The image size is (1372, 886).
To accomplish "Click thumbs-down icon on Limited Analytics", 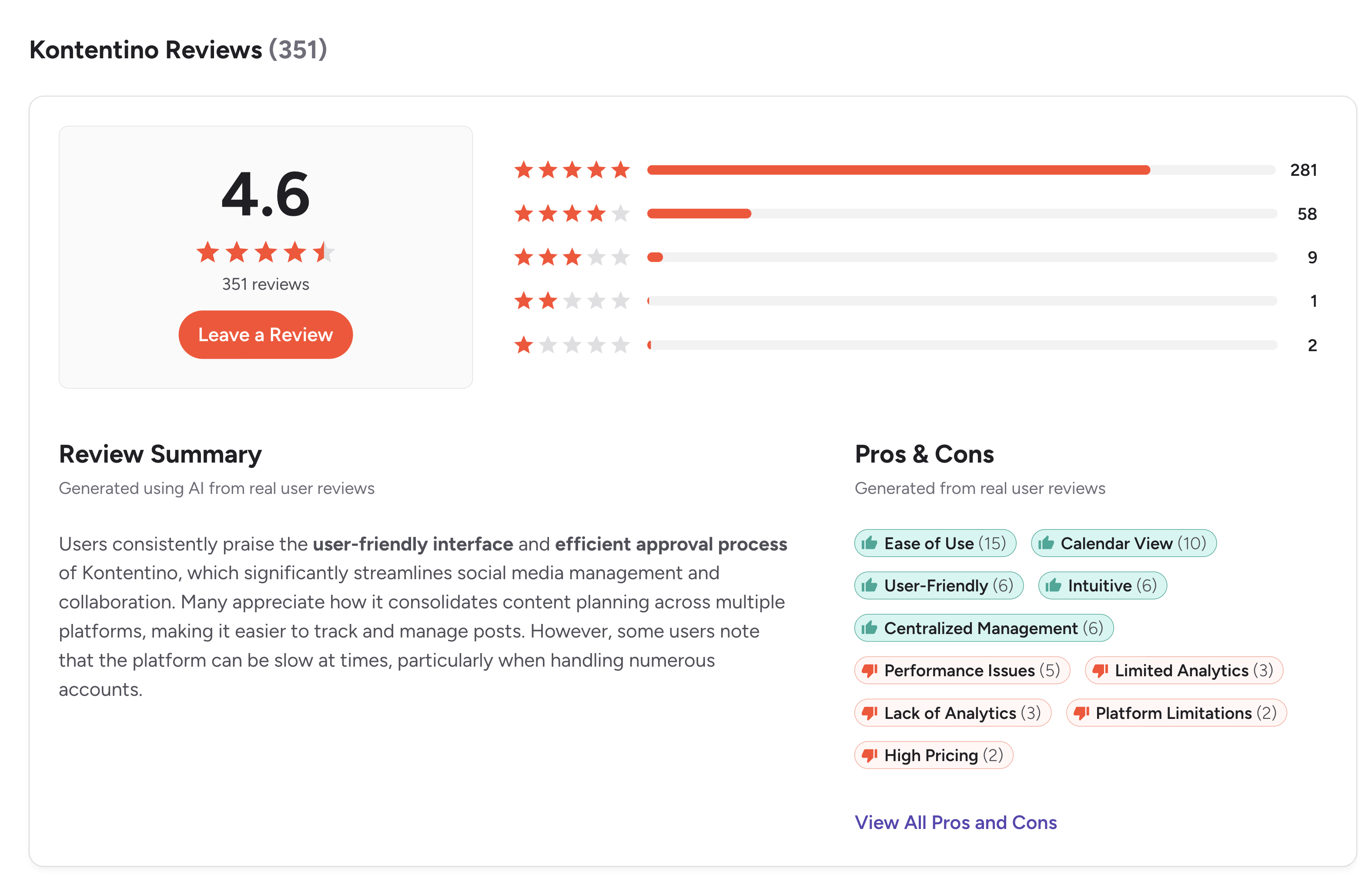I will click(1100, 671).
